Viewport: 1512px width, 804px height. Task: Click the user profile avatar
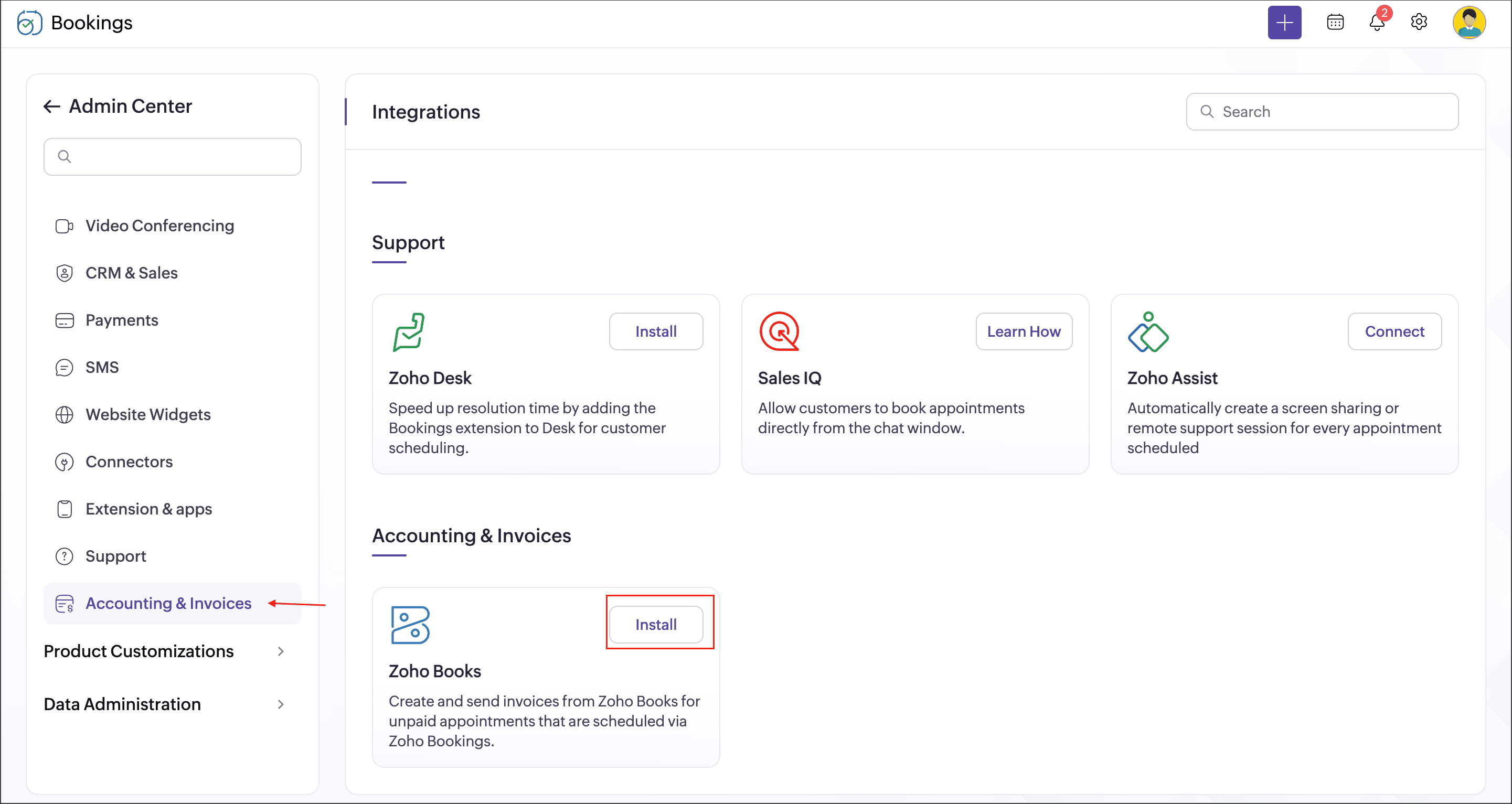[1468, 23]
